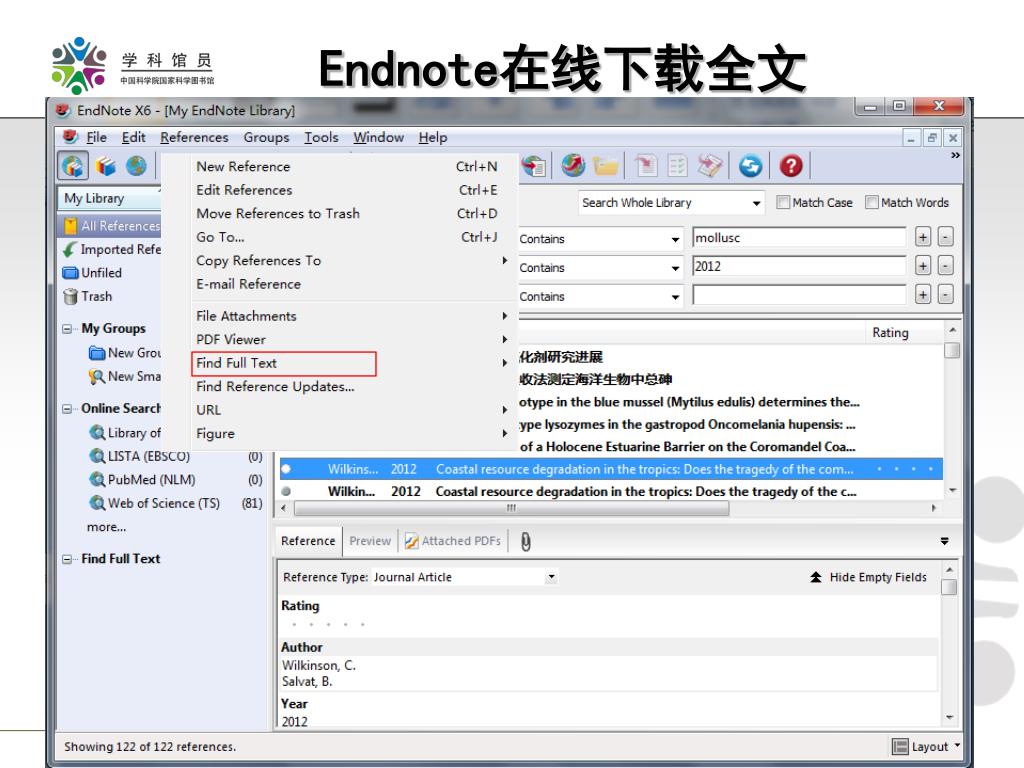Open the Groups menu
Screen dimensions: 1024x768
click(x=266, y=137)
